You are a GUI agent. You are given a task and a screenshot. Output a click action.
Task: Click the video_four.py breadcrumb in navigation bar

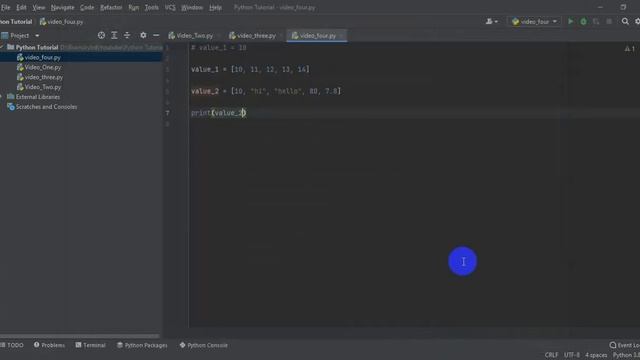(x=61, y=22)
